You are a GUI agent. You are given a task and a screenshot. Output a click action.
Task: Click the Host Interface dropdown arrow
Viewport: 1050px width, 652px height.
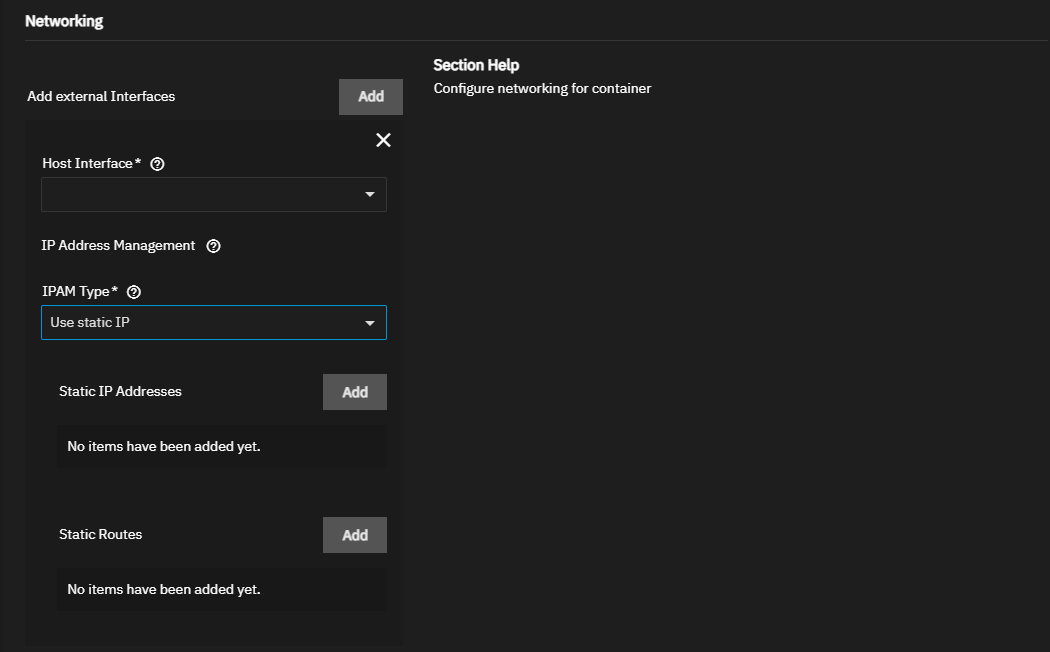(x=370, y=195)
